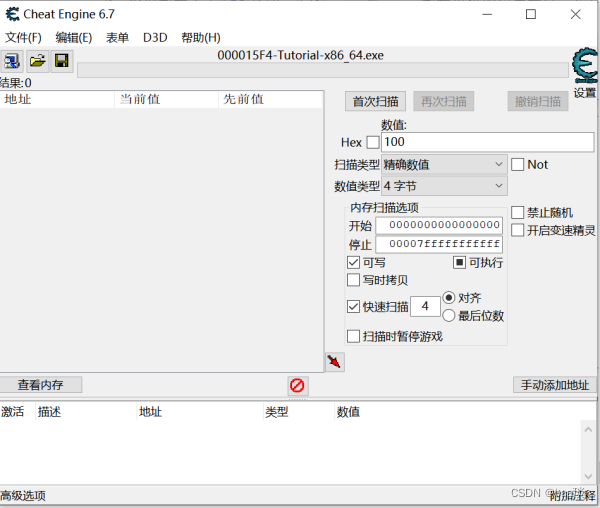
Task: Click the 数值 column header in address list
Action: tap(348, 412)
